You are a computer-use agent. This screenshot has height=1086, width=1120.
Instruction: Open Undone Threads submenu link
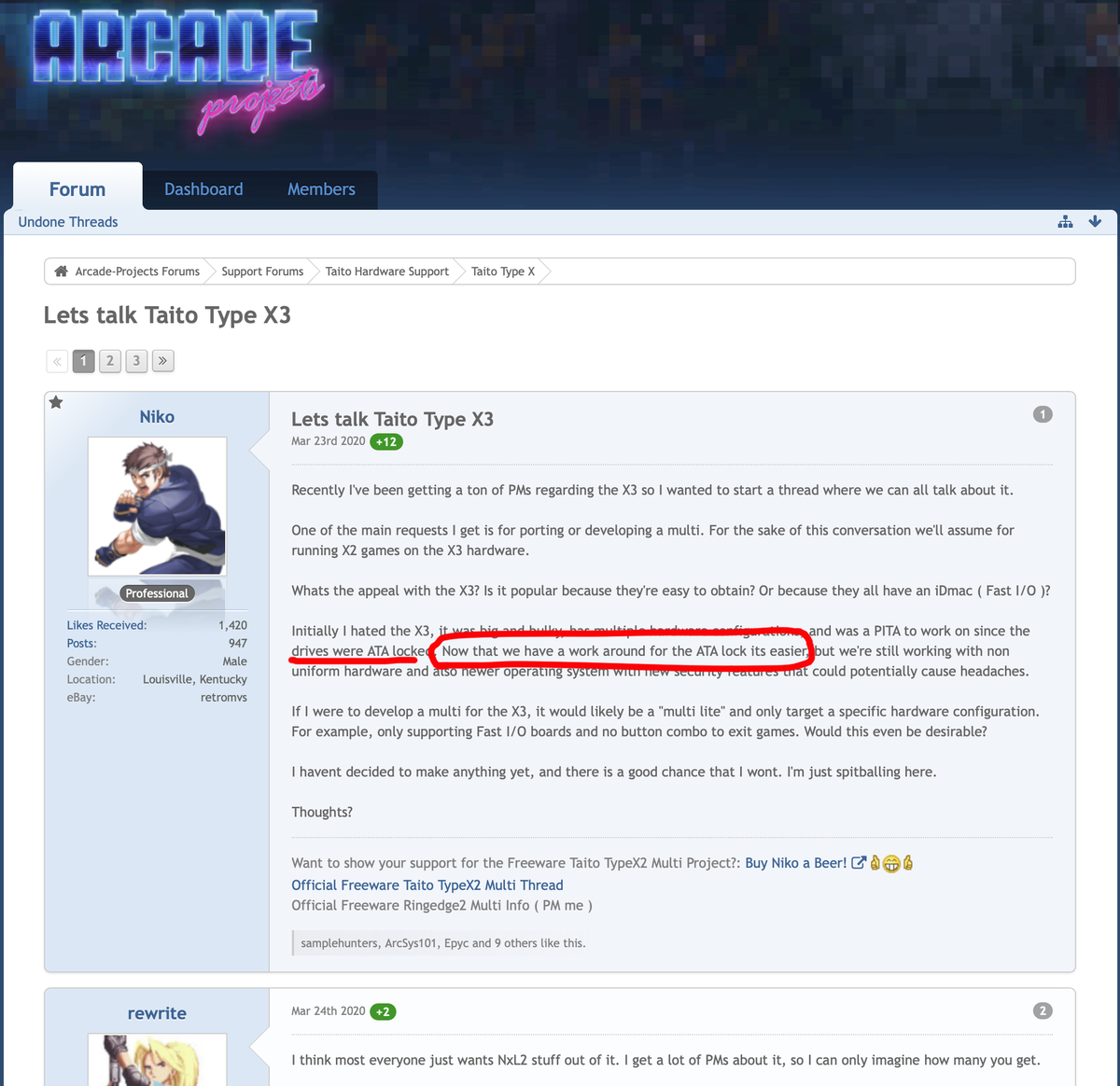[68, 222]
